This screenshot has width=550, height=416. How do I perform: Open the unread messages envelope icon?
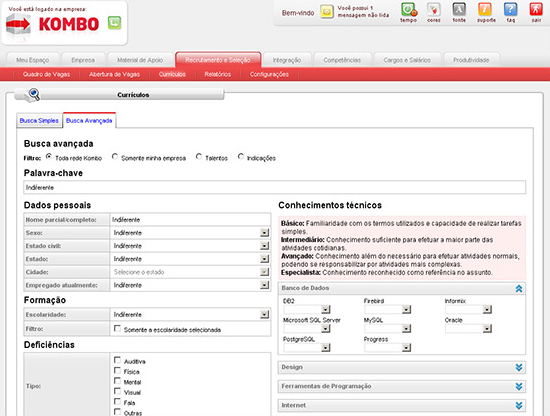pos(327,12)
